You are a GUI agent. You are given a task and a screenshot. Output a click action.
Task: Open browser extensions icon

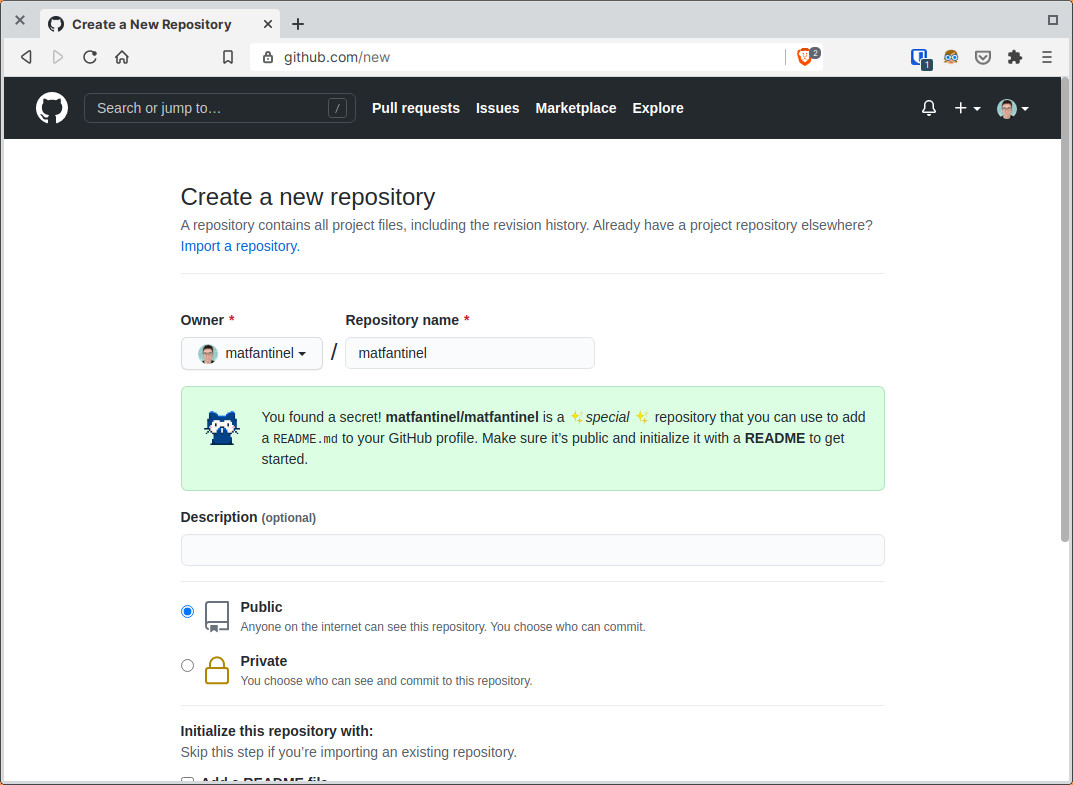(1014, 57)
